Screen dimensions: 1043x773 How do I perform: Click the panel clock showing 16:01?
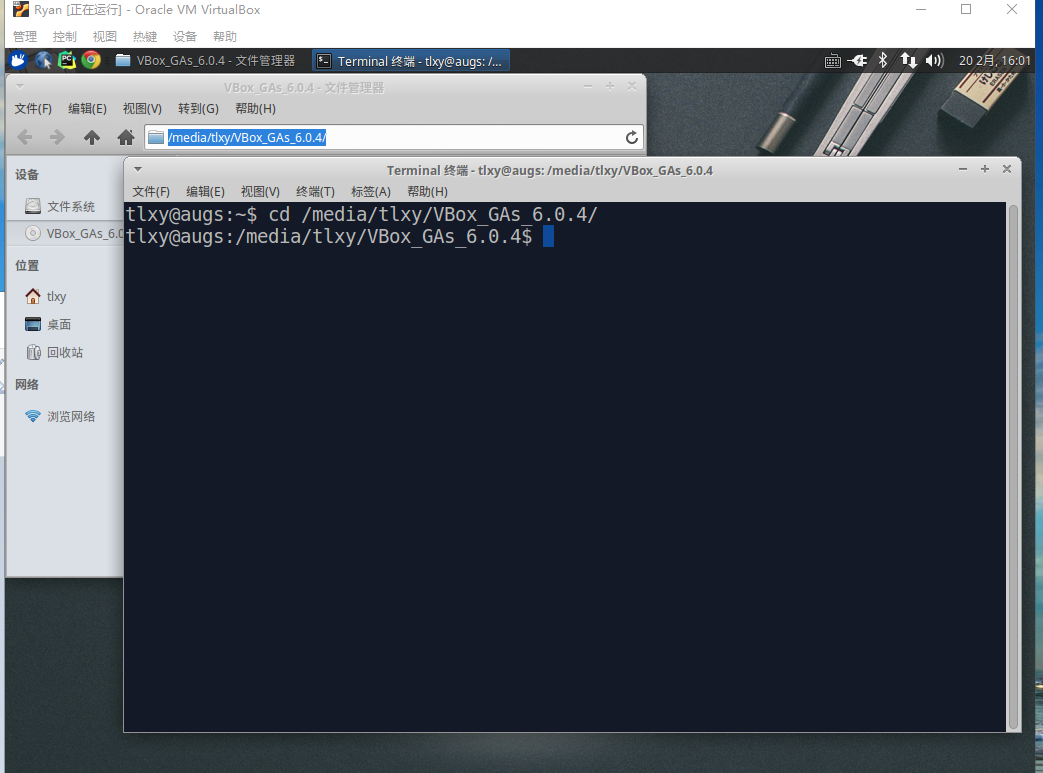point(994,61)
